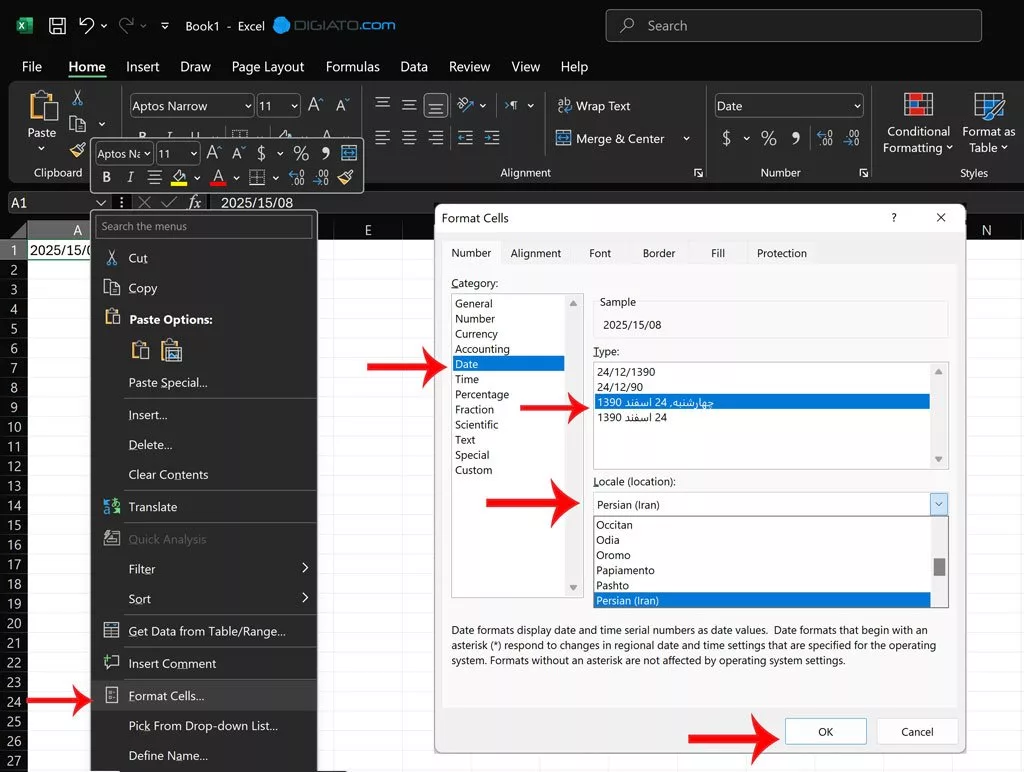Select the Custom category in the list
The width and height of the screenshot is (1024, 772).
pos(508,470)
